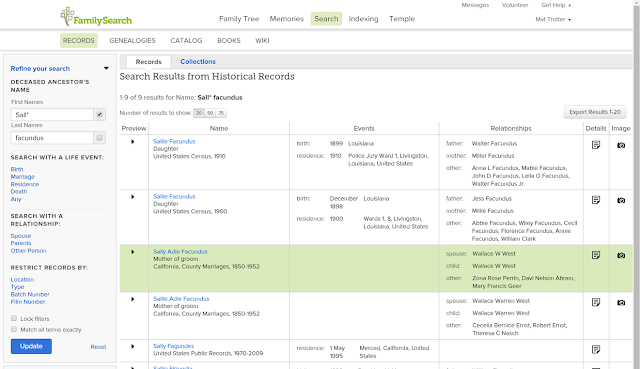640x369 pixels.
Task: Restrict records by Batch Number
Action: (x=30, y=294)
